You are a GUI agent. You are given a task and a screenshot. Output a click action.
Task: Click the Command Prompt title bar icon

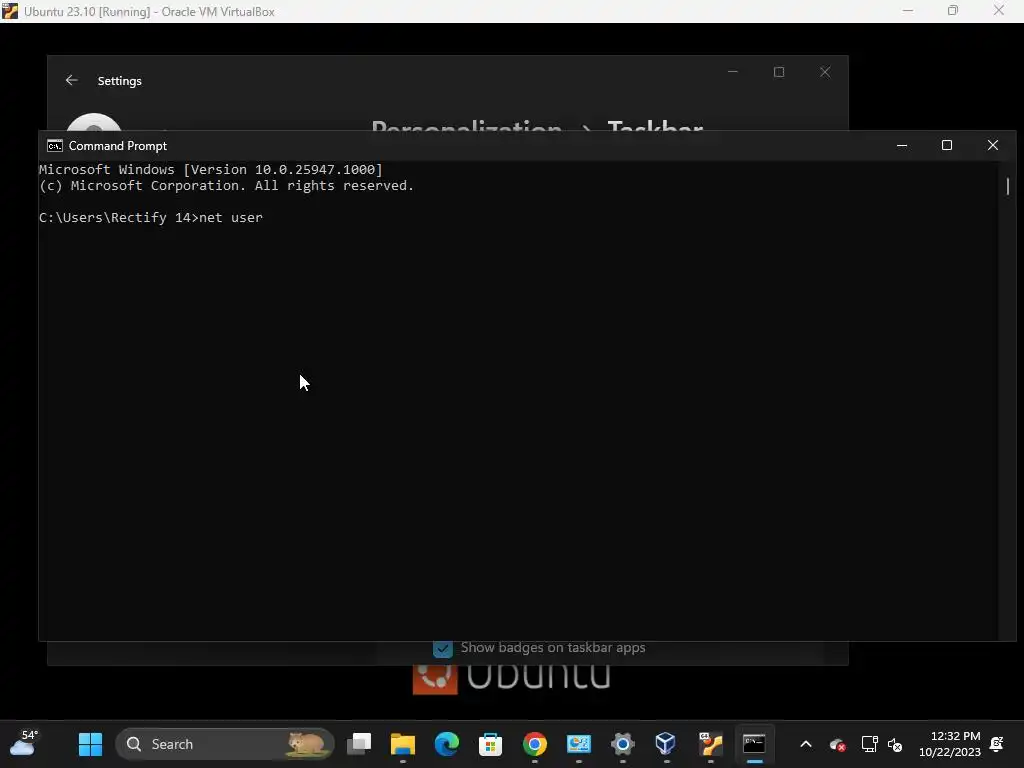[x=55, y=146]
